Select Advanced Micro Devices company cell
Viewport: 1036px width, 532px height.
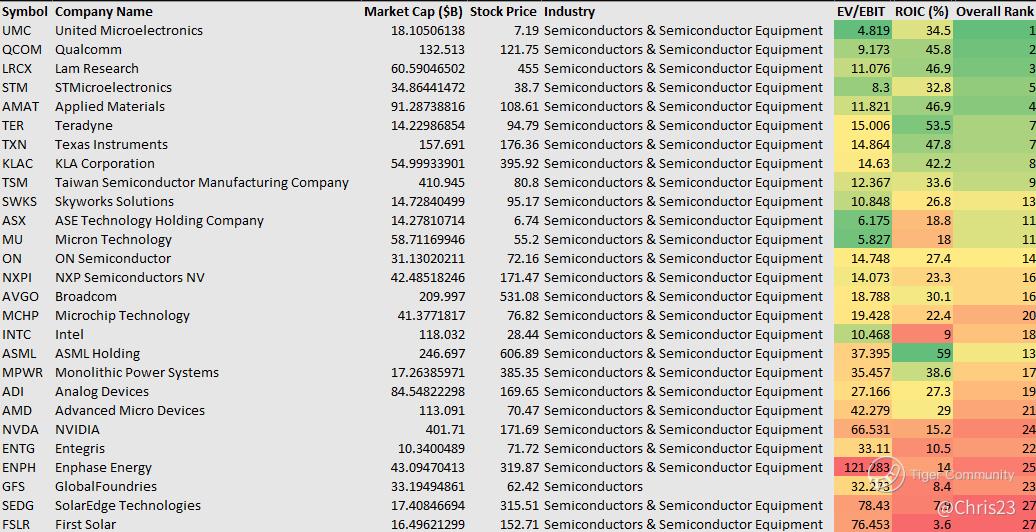pyautogui.click(x=130, y=410)
